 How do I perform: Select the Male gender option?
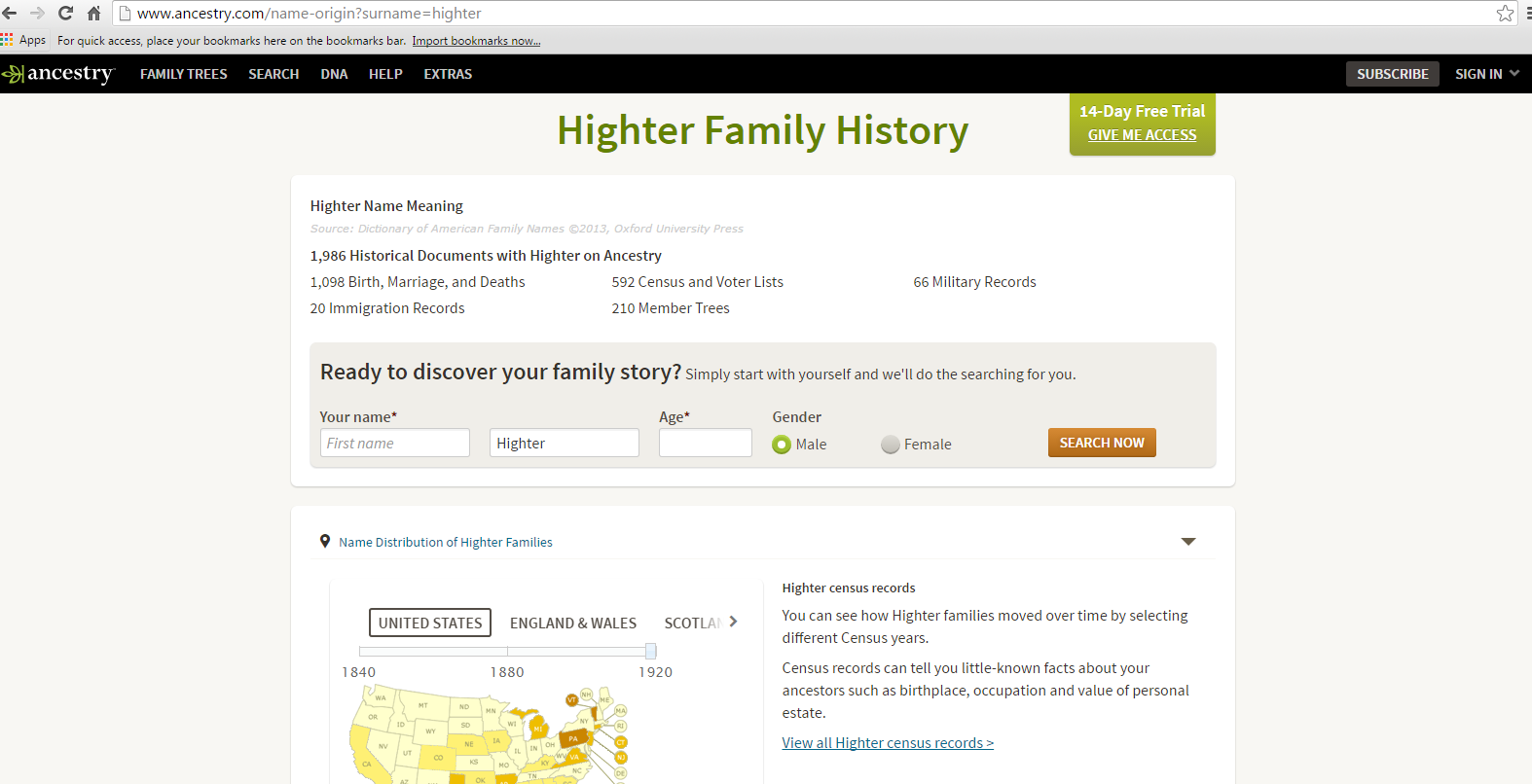782,445
